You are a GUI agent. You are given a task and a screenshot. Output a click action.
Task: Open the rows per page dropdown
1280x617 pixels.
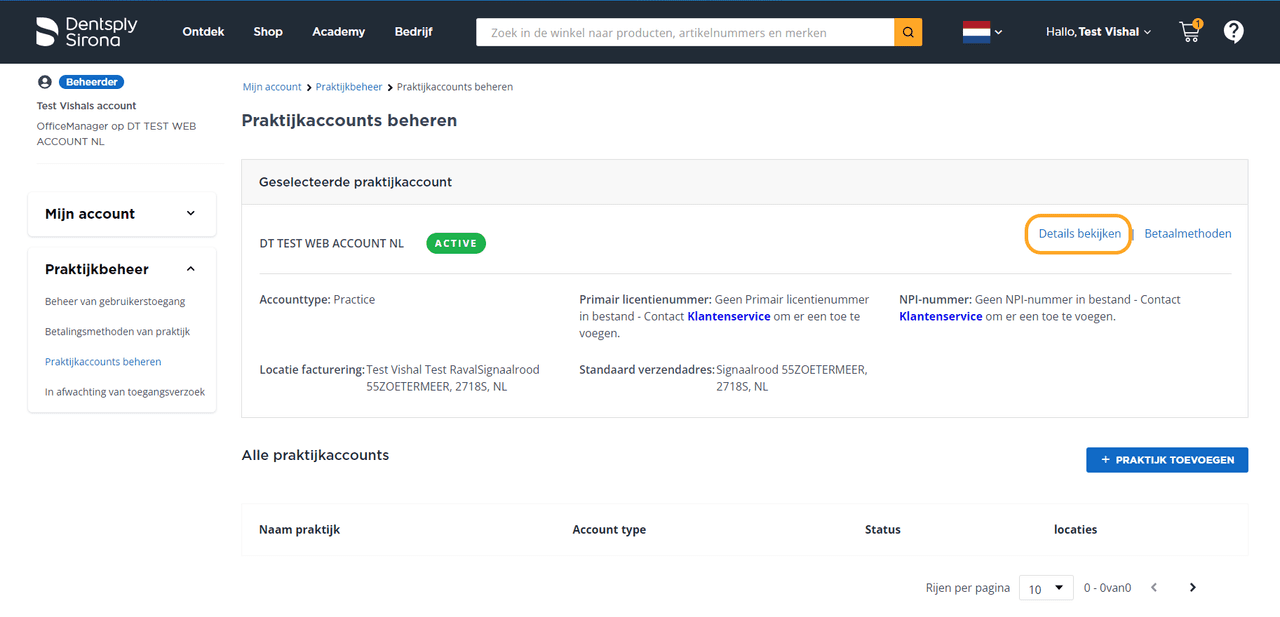pyautogui.click(x=1045, y=588)
